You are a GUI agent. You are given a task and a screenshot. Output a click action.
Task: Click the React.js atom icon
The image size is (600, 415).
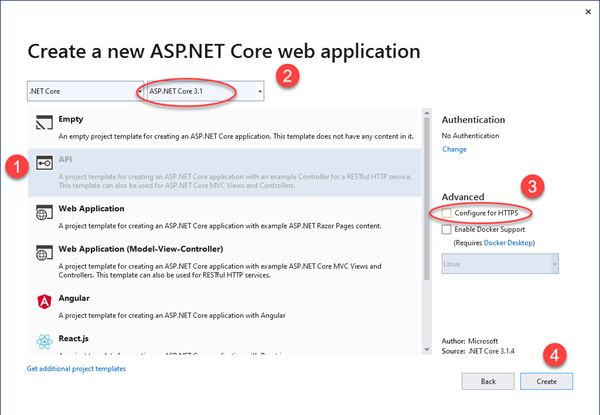pyautogui.click(x=44, y=342)
